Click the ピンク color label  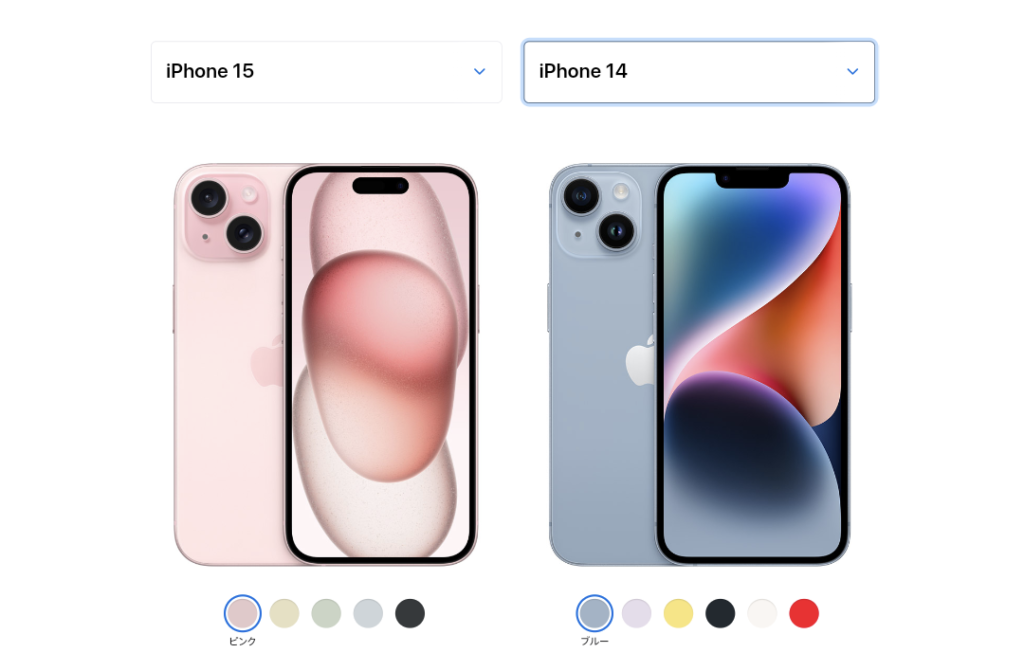(x=242, y=642)
